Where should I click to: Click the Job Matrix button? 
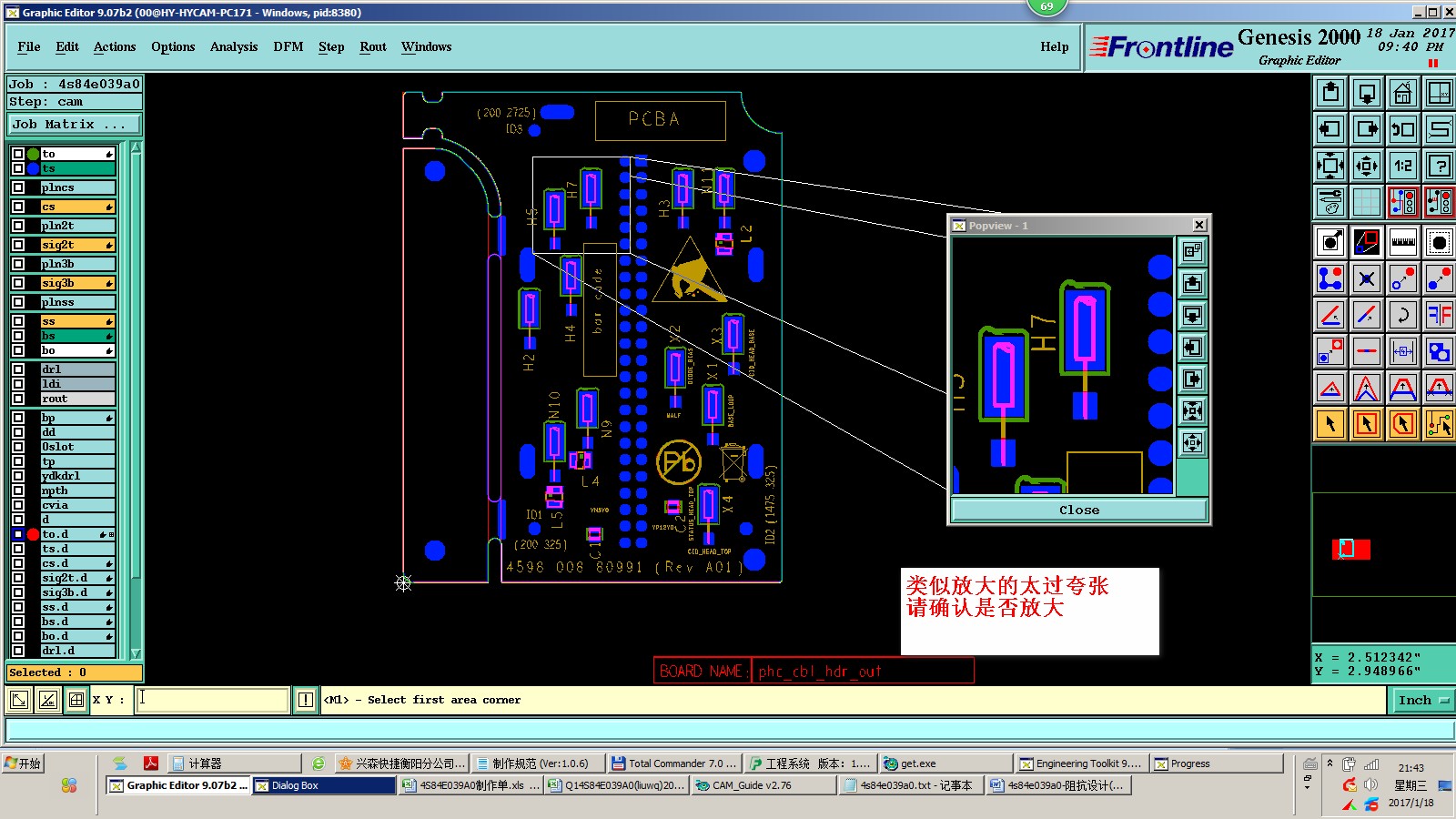[75, 125]
